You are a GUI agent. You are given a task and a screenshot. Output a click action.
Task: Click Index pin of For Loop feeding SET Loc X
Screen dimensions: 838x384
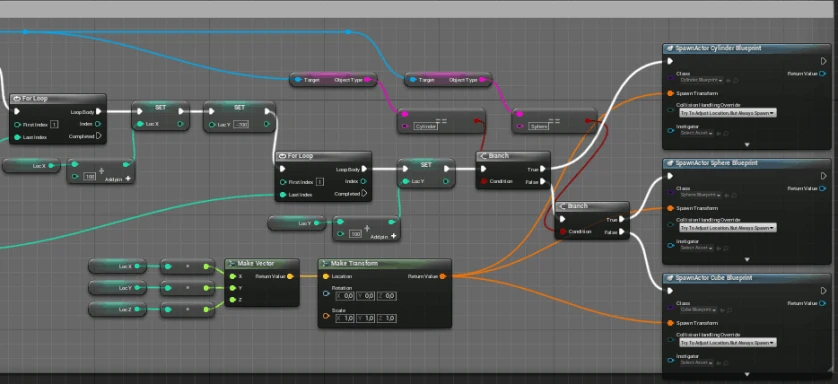[x=99, y=124]
